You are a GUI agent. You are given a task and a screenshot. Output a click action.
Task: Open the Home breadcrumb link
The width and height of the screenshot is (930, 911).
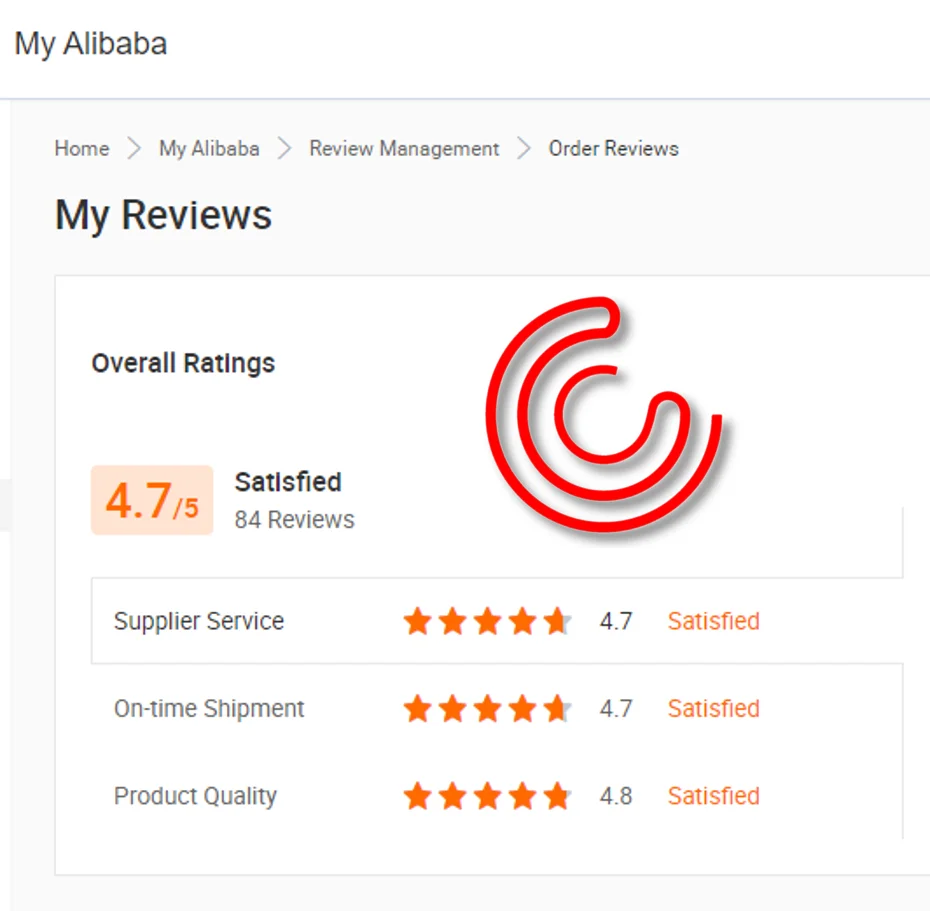click(81, 148)
